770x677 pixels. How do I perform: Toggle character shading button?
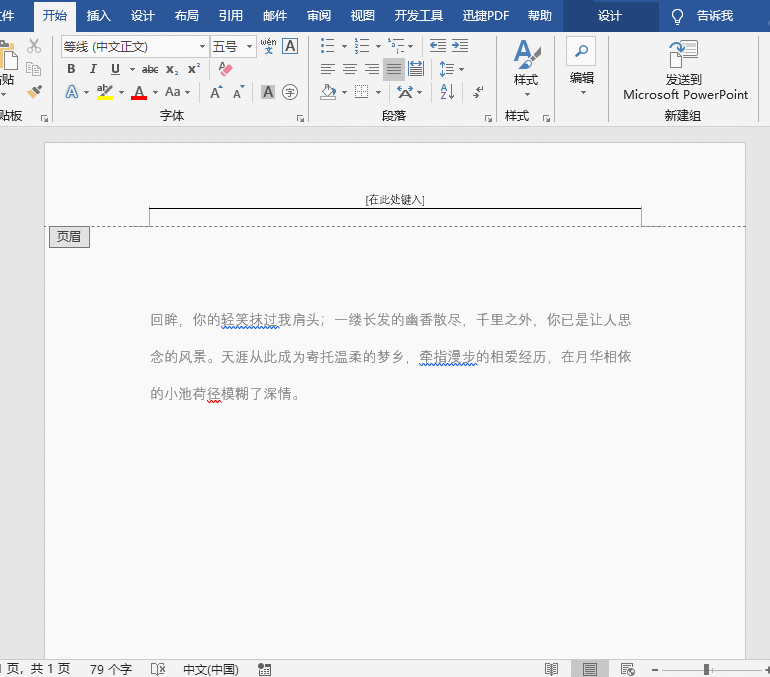(268, 92)
